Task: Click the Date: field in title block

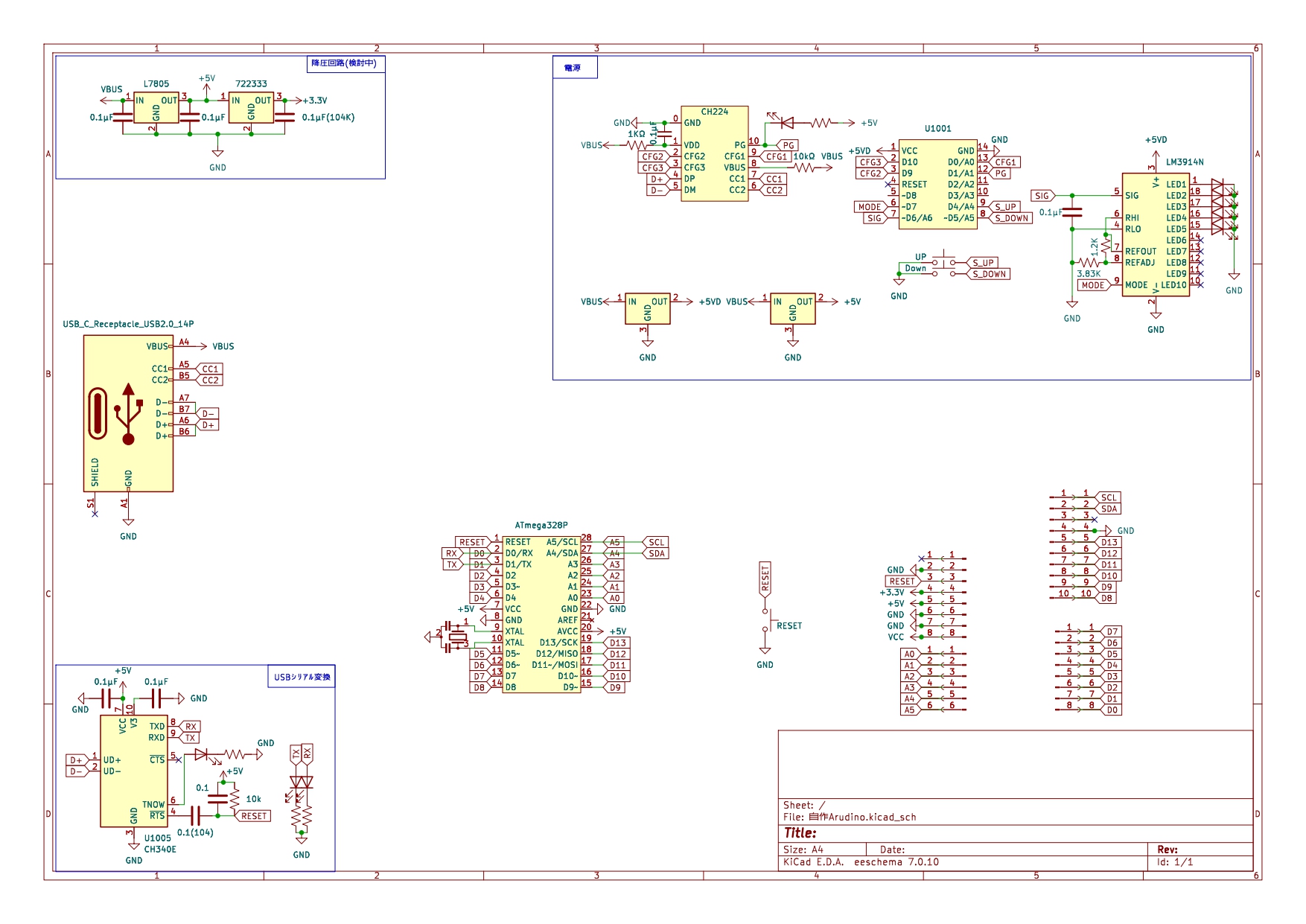Action: tap(892, 850)
